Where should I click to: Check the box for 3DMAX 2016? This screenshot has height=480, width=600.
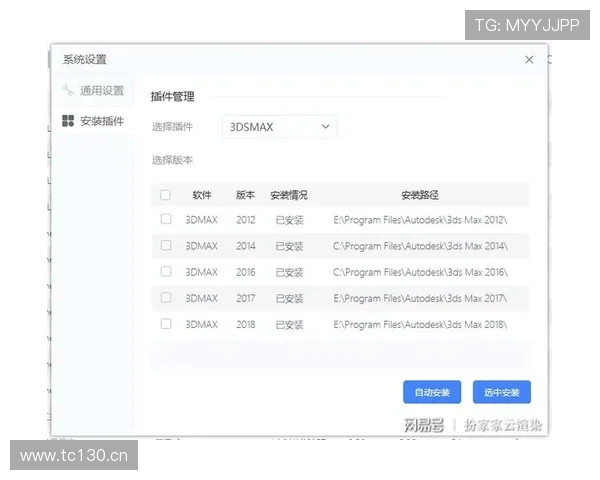166,272
